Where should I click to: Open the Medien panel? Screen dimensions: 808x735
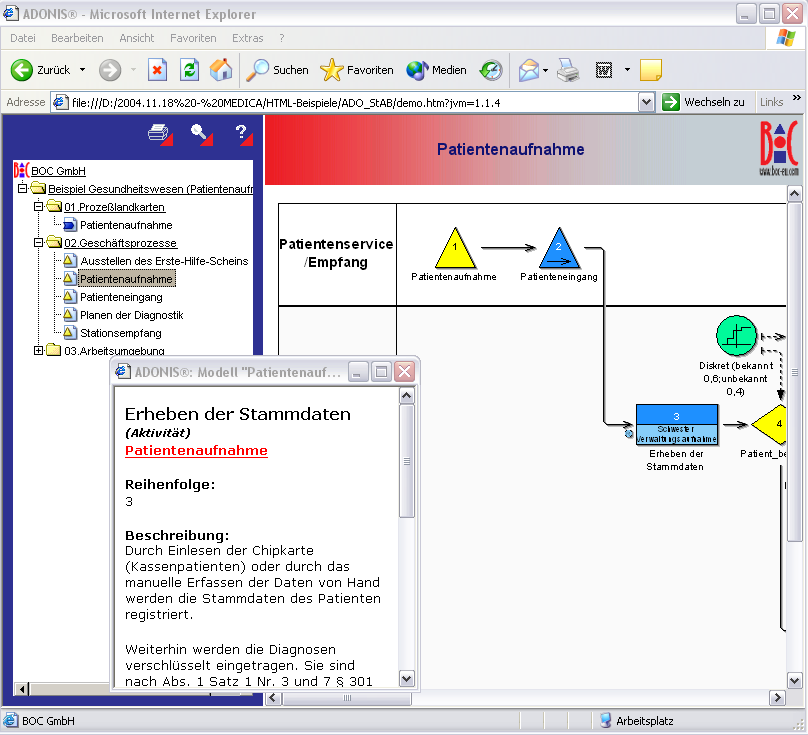click(x=436, y=70)
